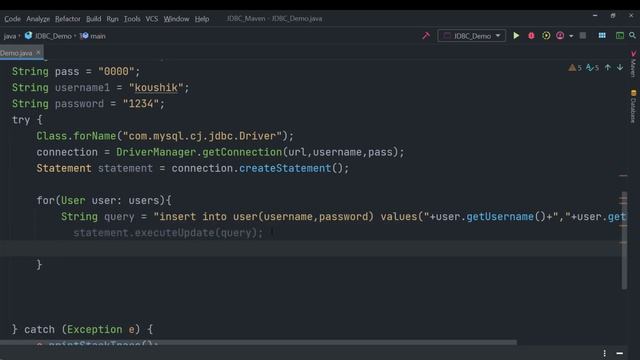Open the Code menu

point(12,19)
